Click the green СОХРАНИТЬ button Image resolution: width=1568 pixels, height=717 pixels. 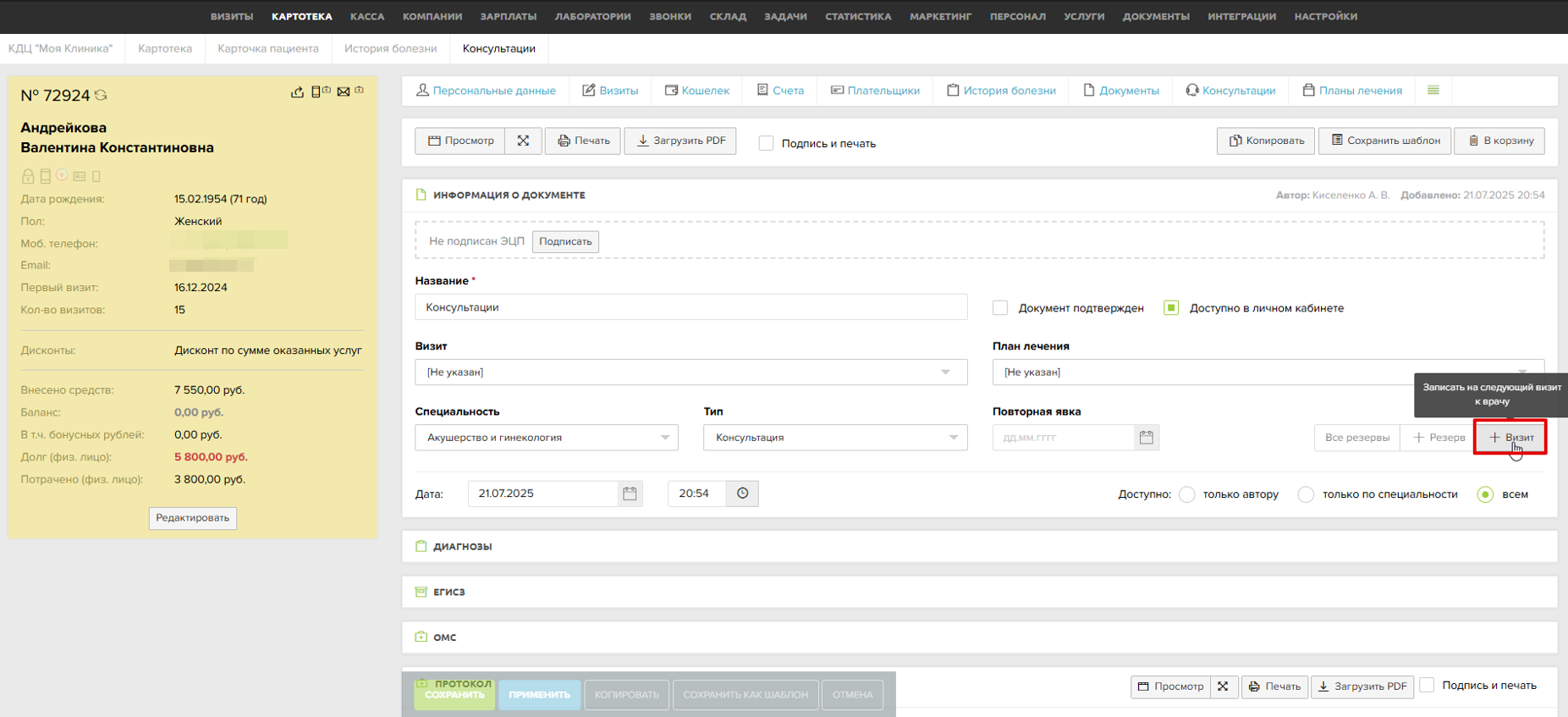(x=455, y=695)
